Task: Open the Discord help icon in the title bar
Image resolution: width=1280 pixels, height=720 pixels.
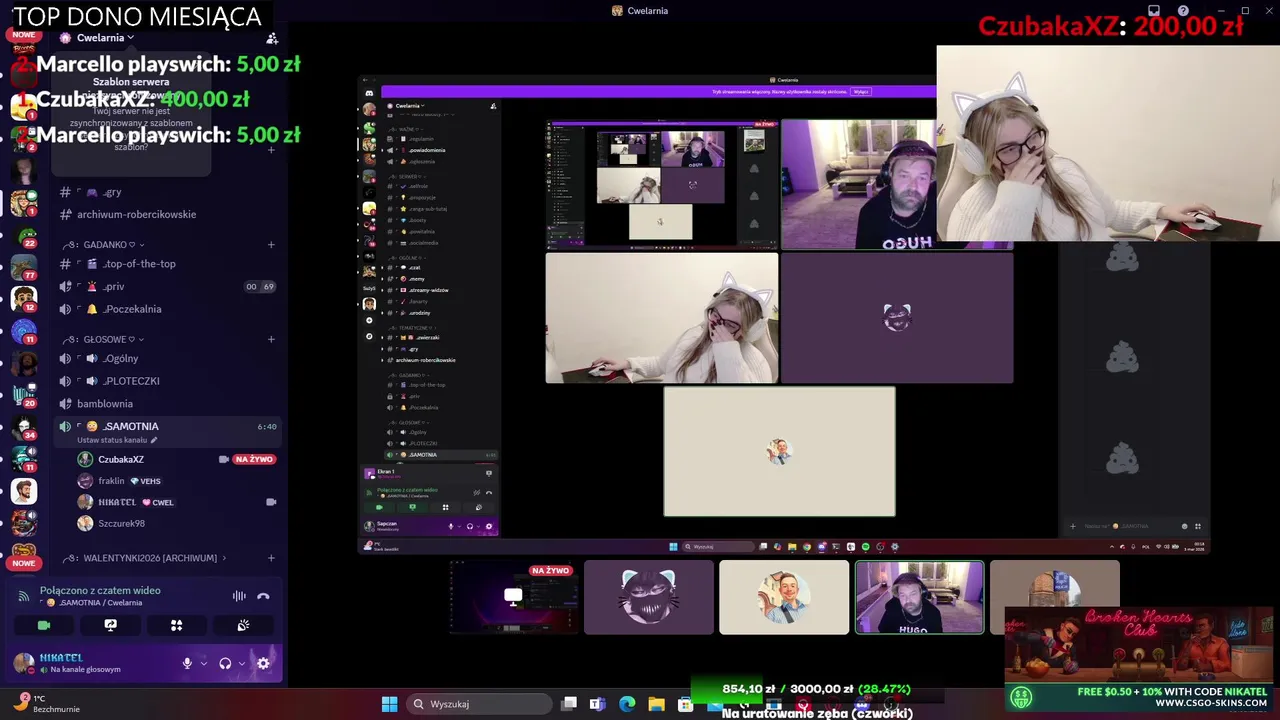Action: (x=1183, y=11)
